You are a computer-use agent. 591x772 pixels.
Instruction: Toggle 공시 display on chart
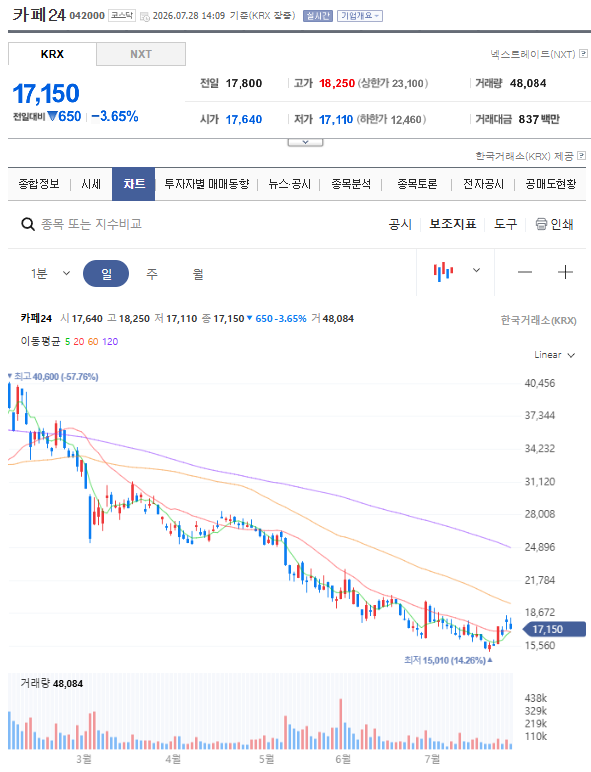coord(400,225)
